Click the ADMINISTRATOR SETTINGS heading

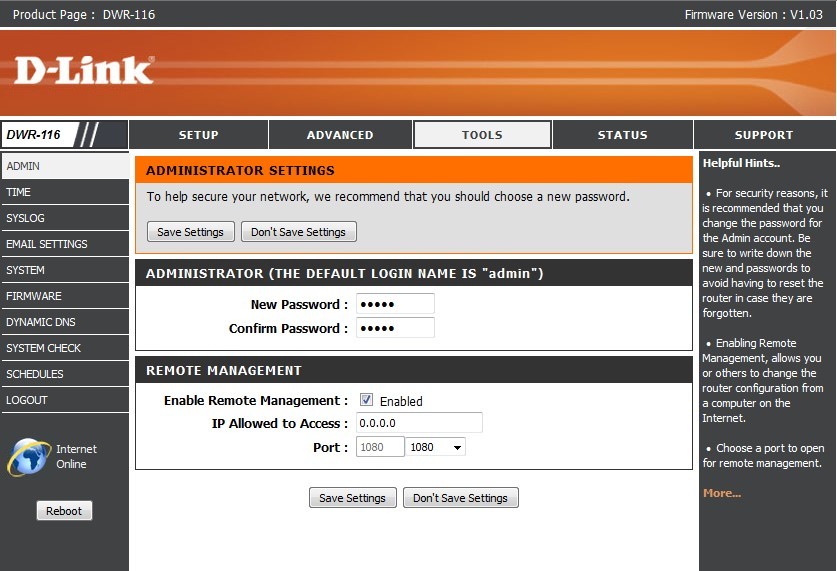coord(240,170)
